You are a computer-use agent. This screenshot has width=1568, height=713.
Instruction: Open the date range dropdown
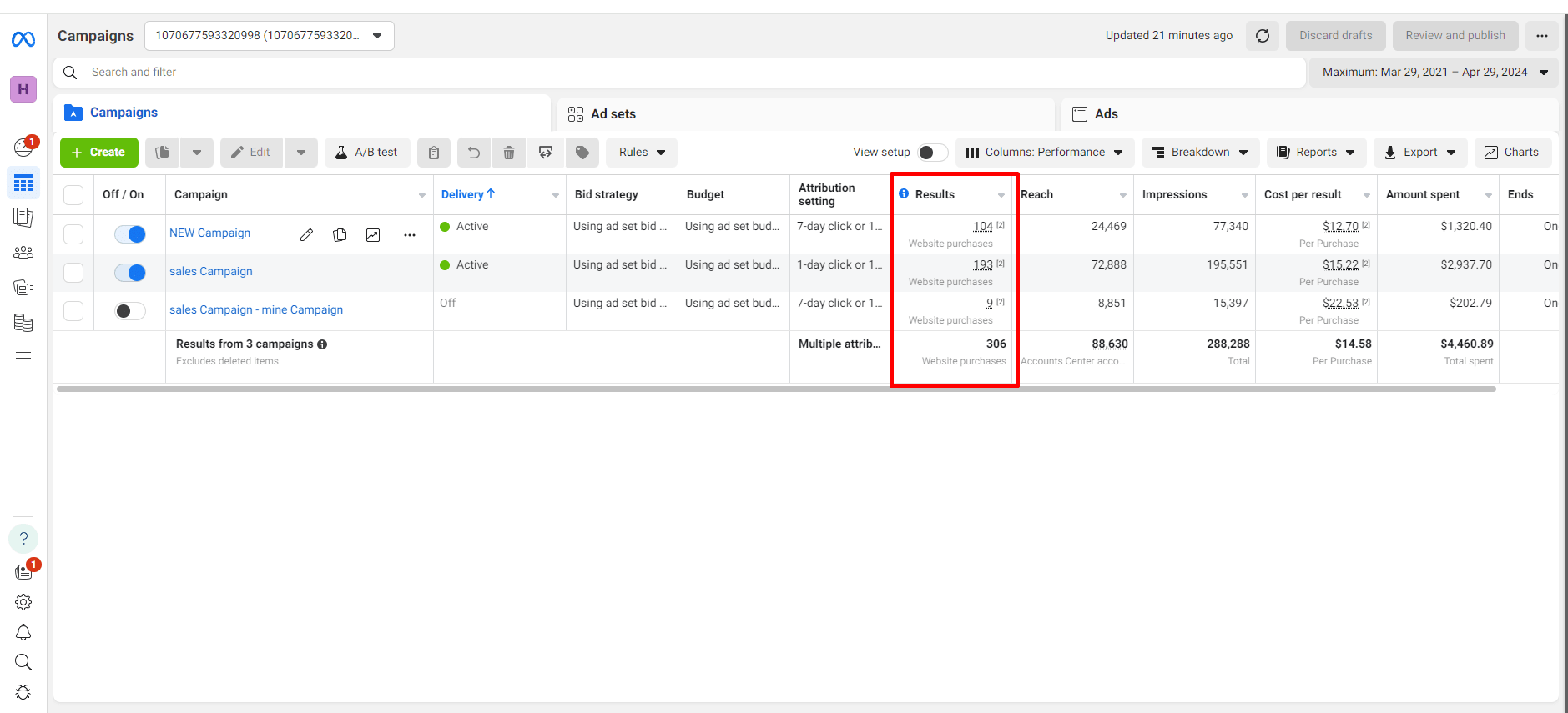point(1434,73)
